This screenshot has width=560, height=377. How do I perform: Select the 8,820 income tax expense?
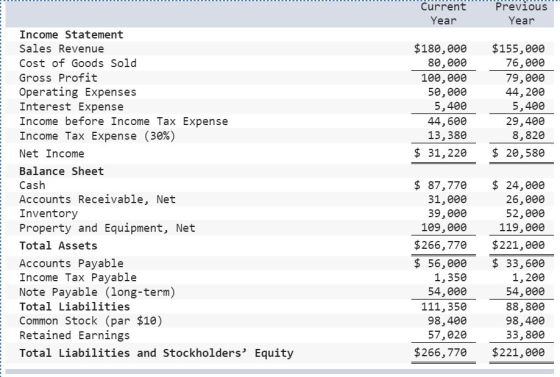[528, 135]
